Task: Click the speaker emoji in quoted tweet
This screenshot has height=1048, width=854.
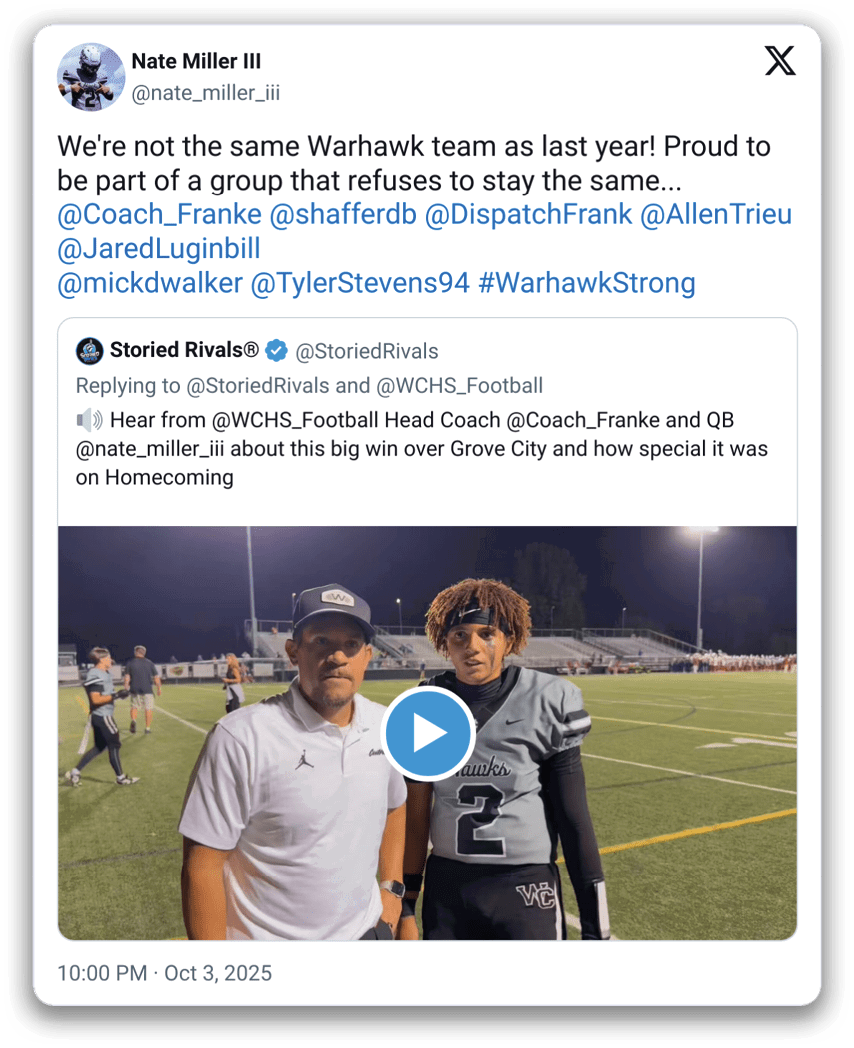Action: [x=89, y=419]
